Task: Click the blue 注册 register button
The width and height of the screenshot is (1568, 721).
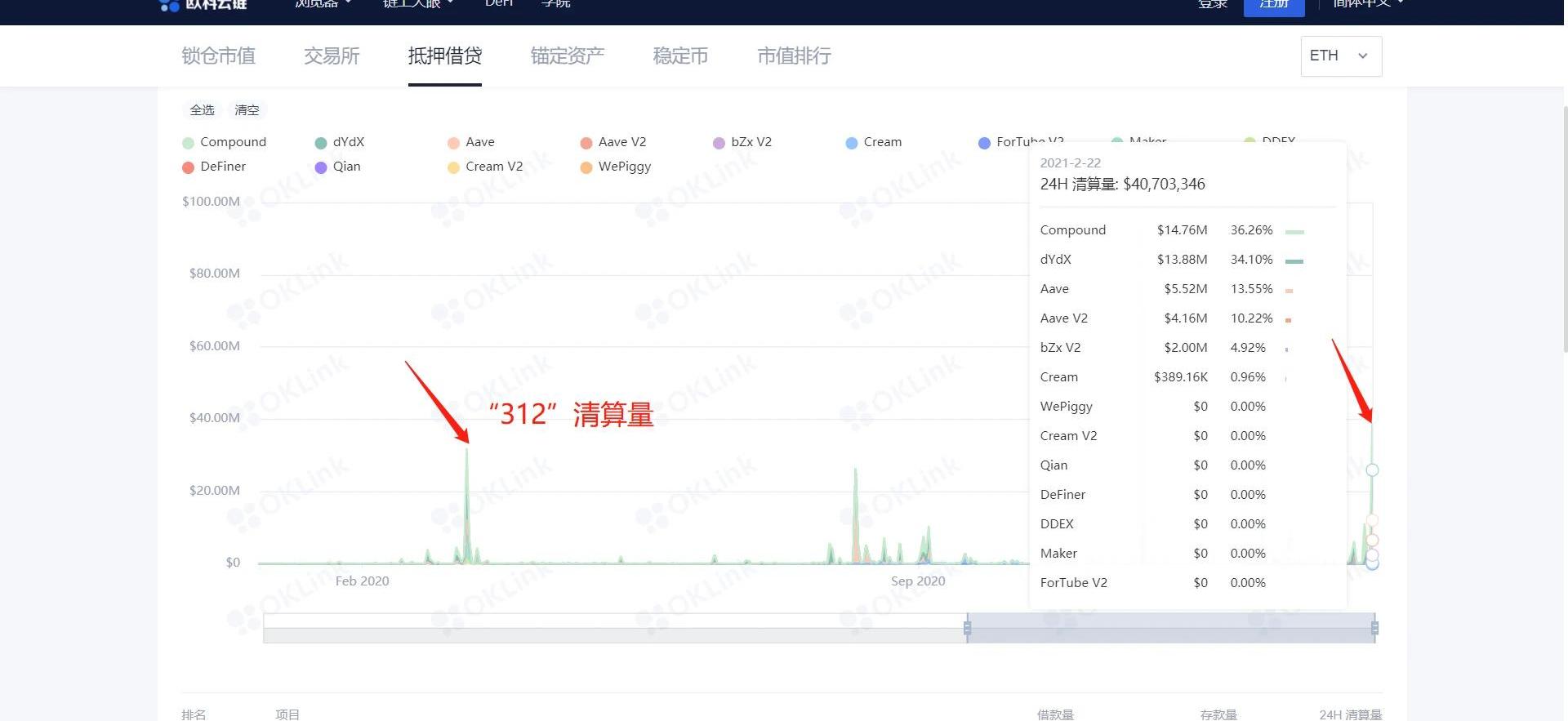Action: [1273, 6]
